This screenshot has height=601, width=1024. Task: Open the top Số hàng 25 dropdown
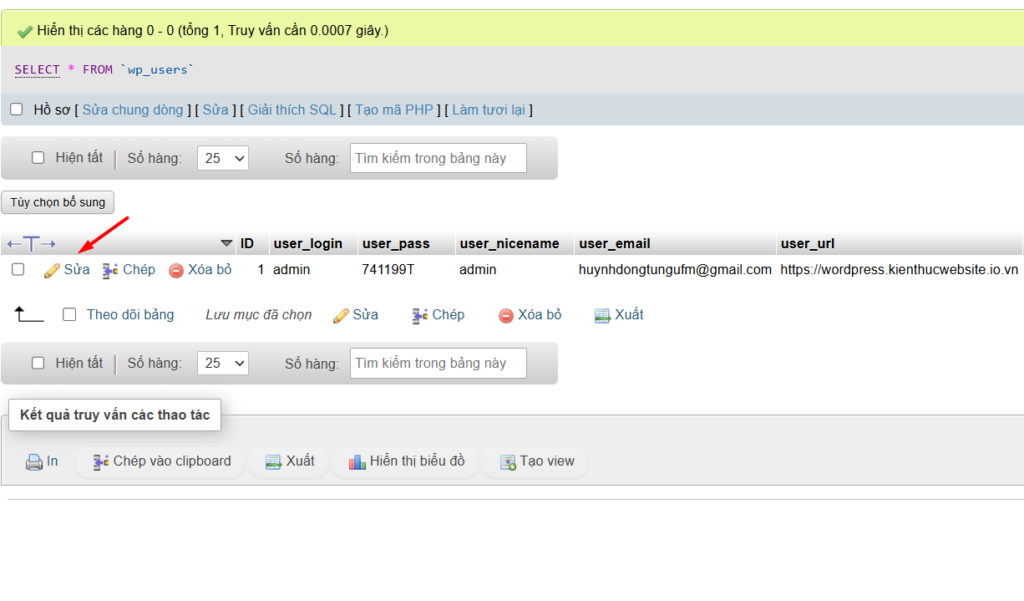coord(223,158)
